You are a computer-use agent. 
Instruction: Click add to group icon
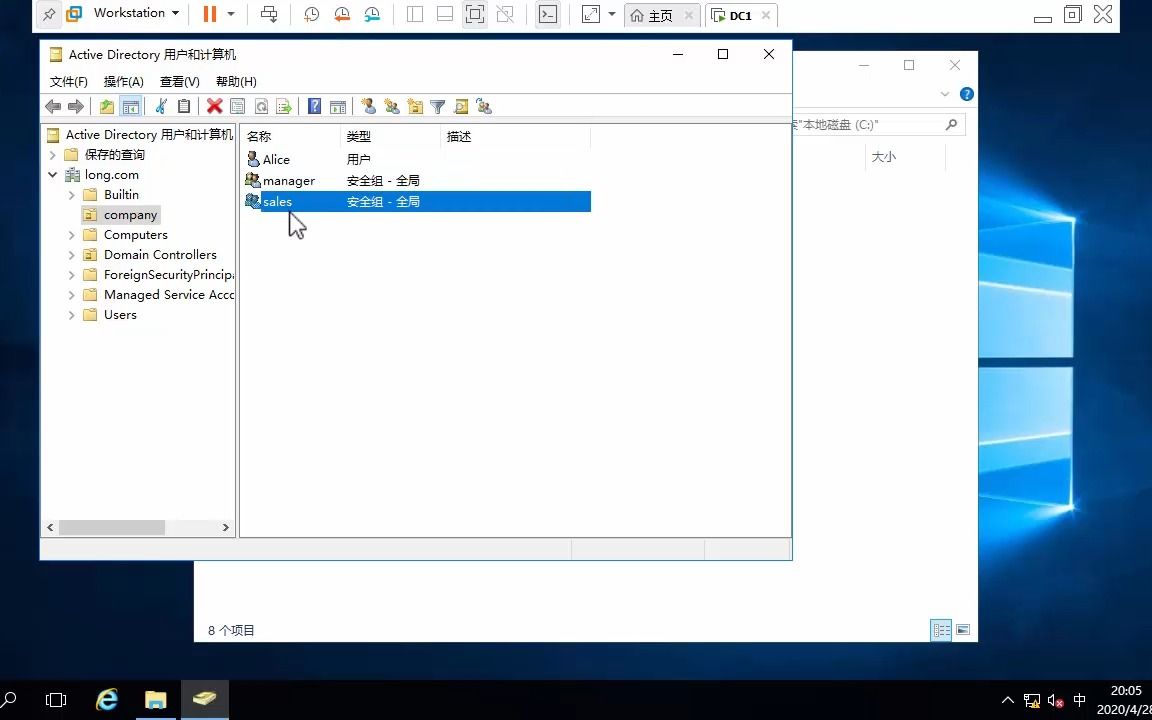[483, 107]
